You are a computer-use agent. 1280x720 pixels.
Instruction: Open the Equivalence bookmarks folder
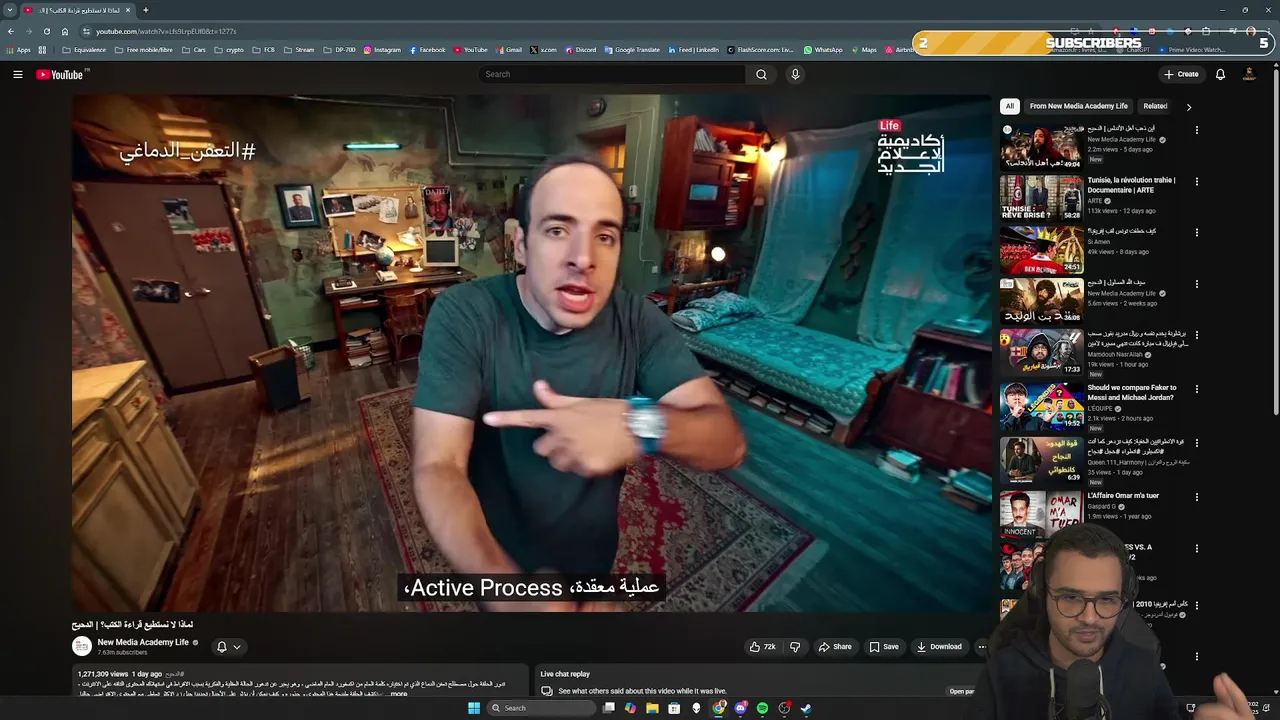click(x=83, y=50)
